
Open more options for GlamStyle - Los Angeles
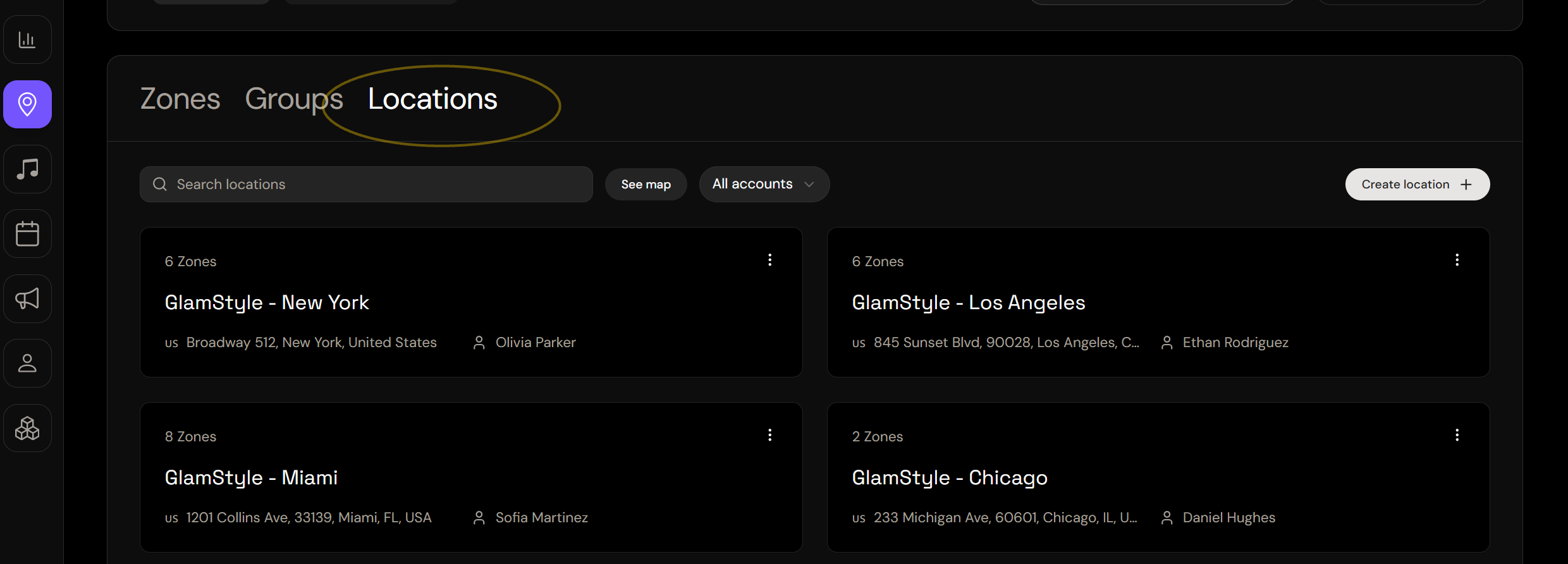[x=1457, y=260]
